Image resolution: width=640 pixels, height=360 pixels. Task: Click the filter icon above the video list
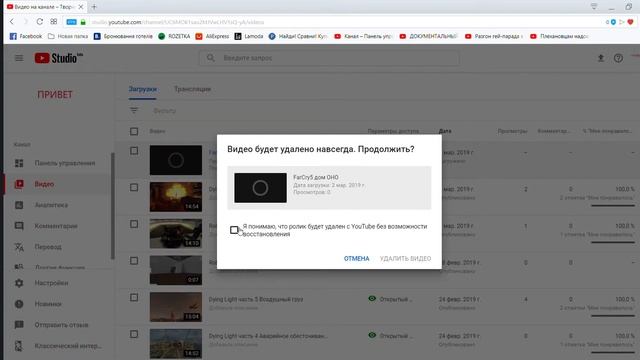tap(134, 111)
